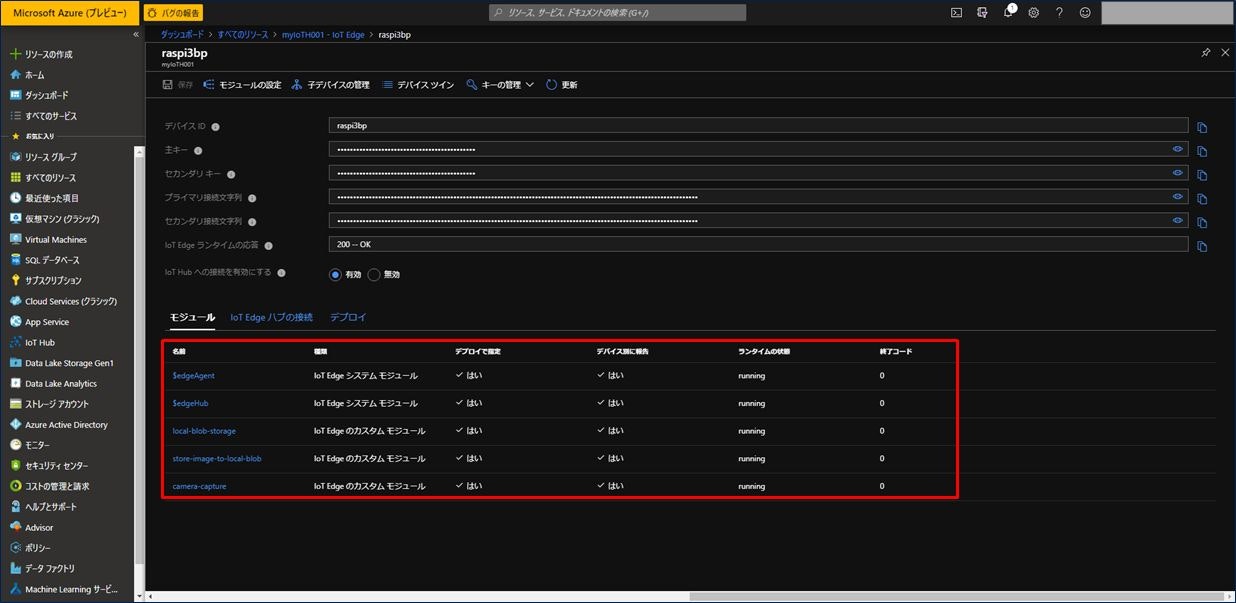The width and height of the screenshot is (1236, 603).
Task: Copy the プライマリ接続文字列 value
Action: (x=1202, y=199)
